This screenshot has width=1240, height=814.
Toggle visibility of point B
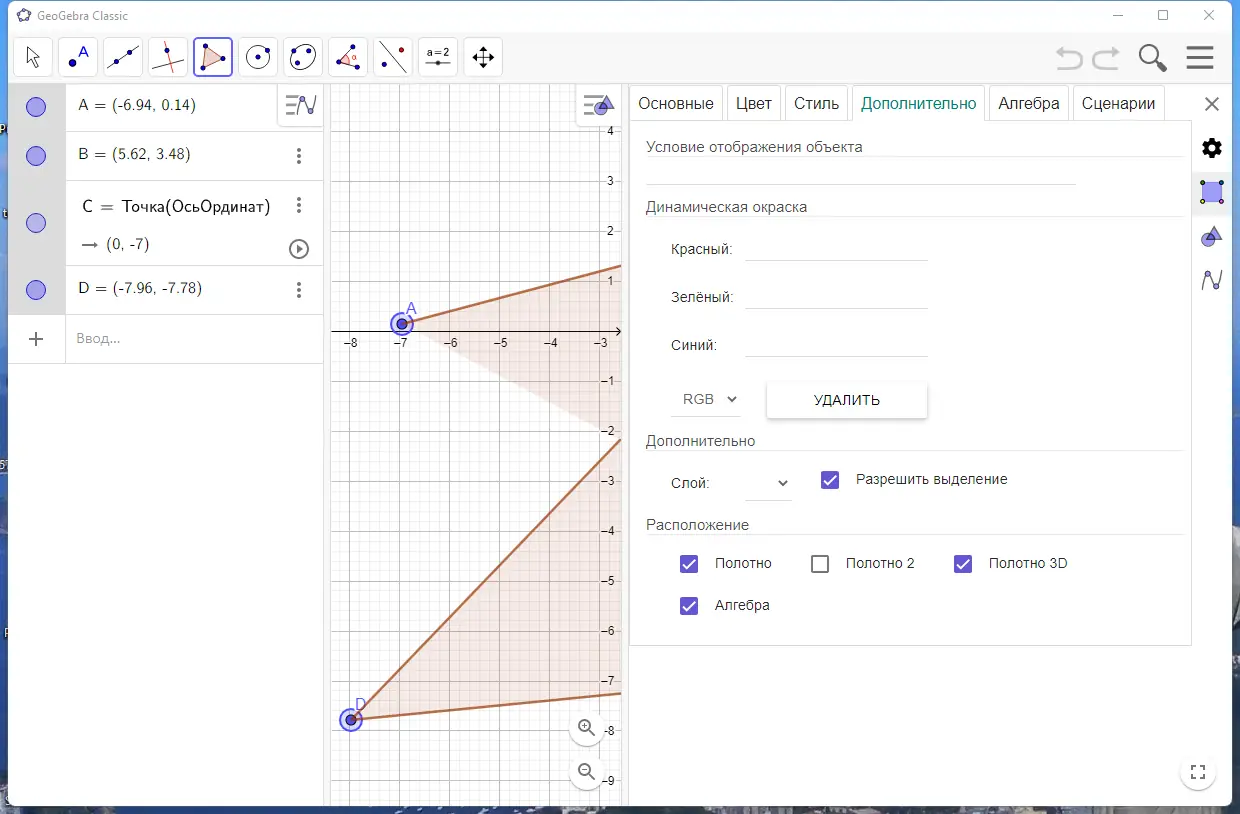pos(36,156)
